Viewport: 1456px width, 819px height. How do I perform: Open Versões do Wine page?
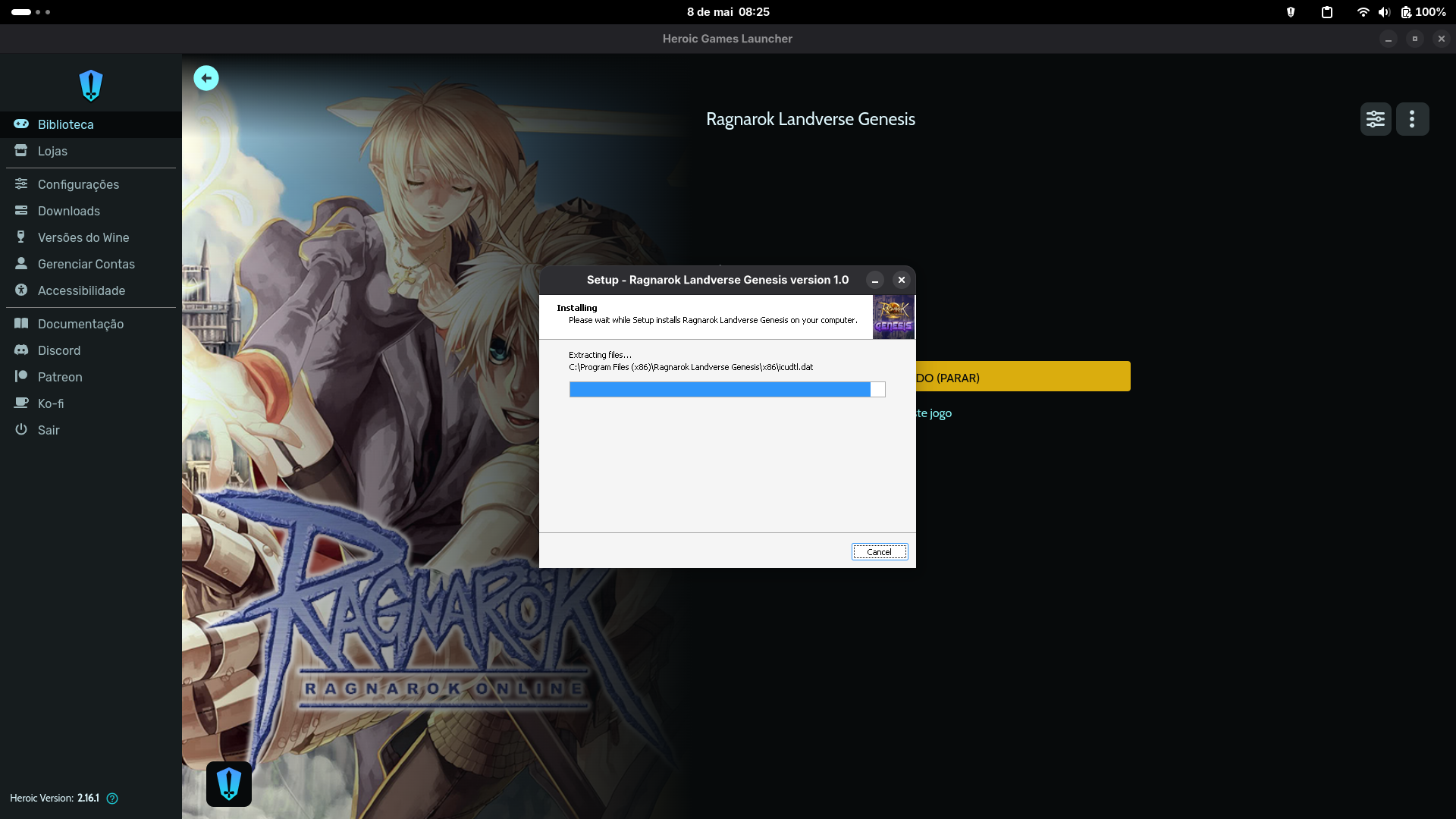(91, 237)
